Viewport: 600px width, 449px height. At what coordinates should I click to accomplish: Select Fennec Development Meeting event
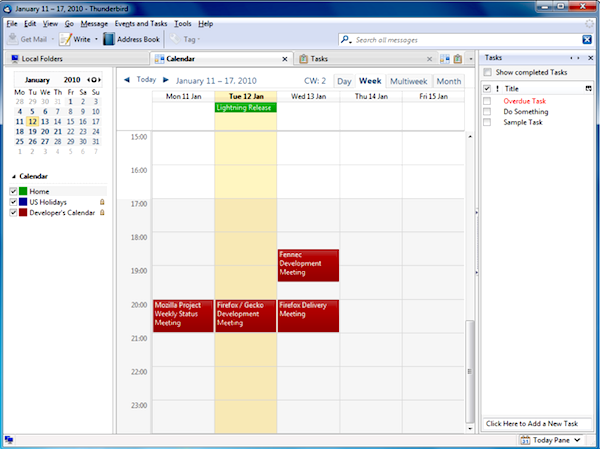(308, 265)
